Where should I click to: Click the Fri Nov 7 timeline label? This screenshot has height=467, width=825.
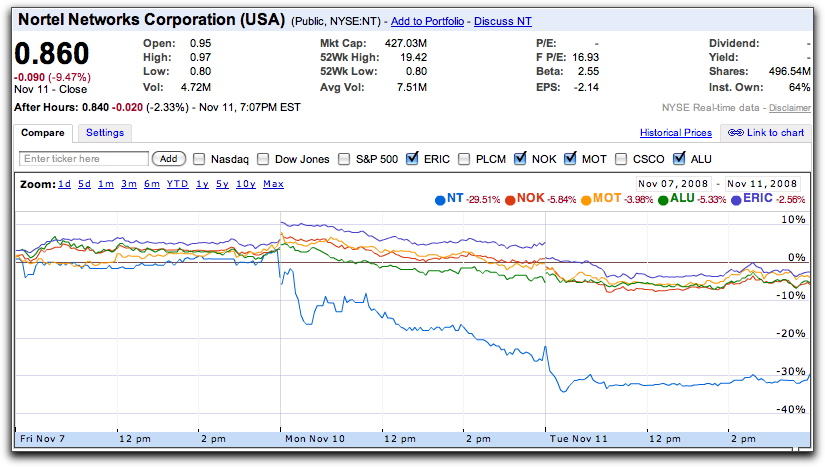(x=42, y=439)
